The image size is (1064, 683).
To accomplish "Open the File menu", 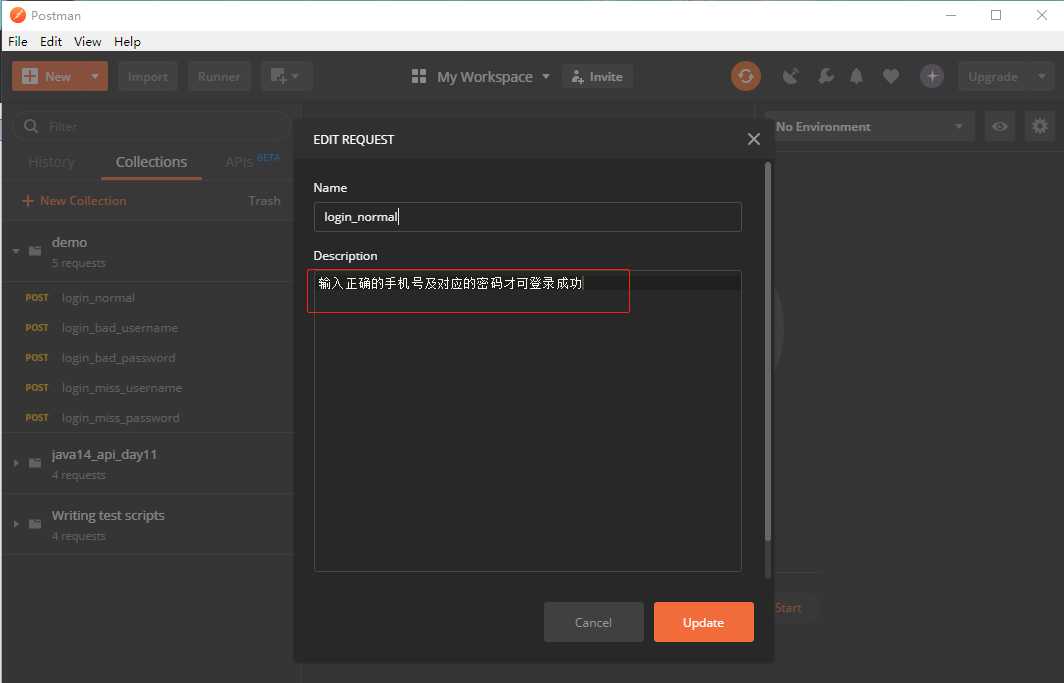I will click(x=18, y=41).
